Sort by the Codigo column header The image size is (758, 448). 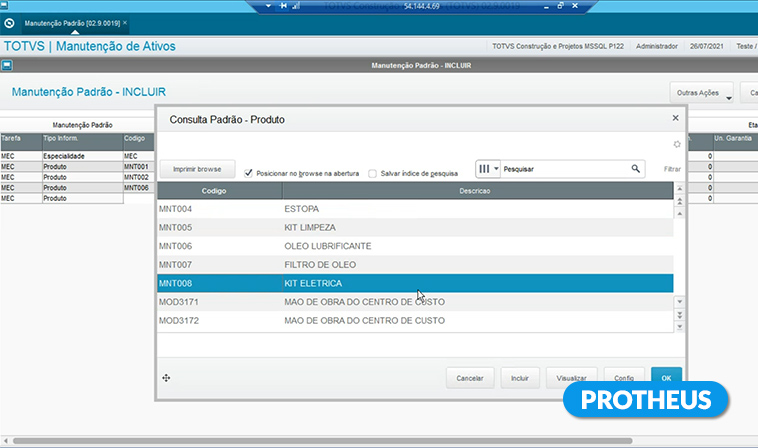point(219,190)
